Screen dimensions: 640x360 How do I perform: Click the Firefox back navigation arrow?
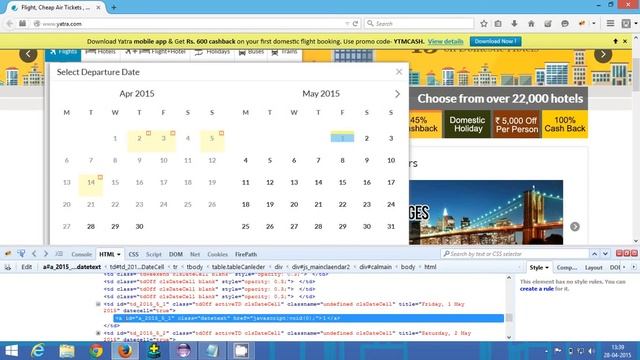10,24
